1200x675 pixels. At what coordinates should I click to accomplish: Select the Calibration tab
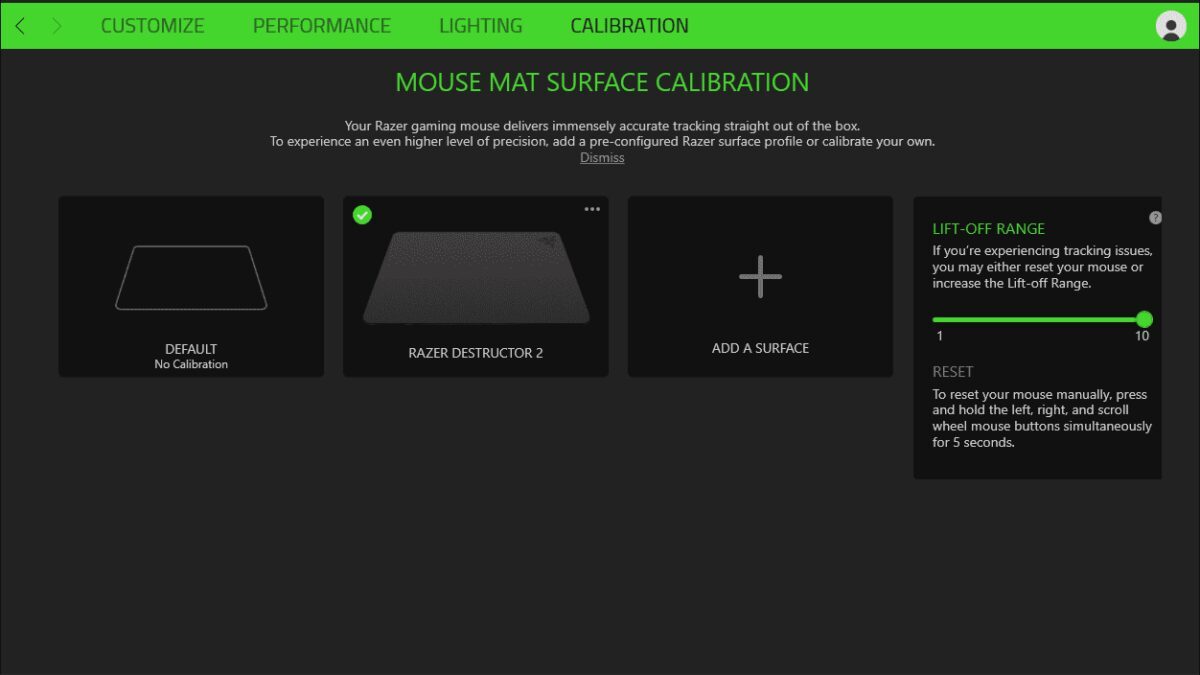click(629, 26)
